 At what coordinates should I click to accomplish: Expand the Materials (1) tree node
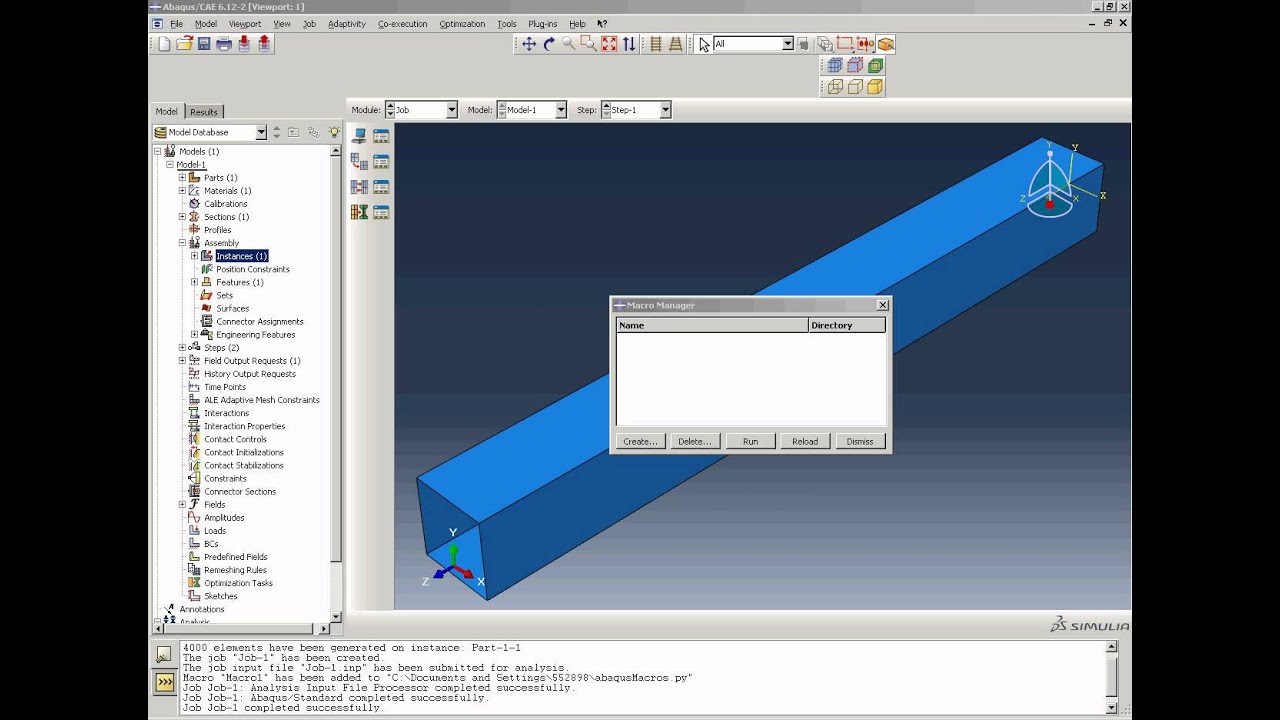click(182, 190)
